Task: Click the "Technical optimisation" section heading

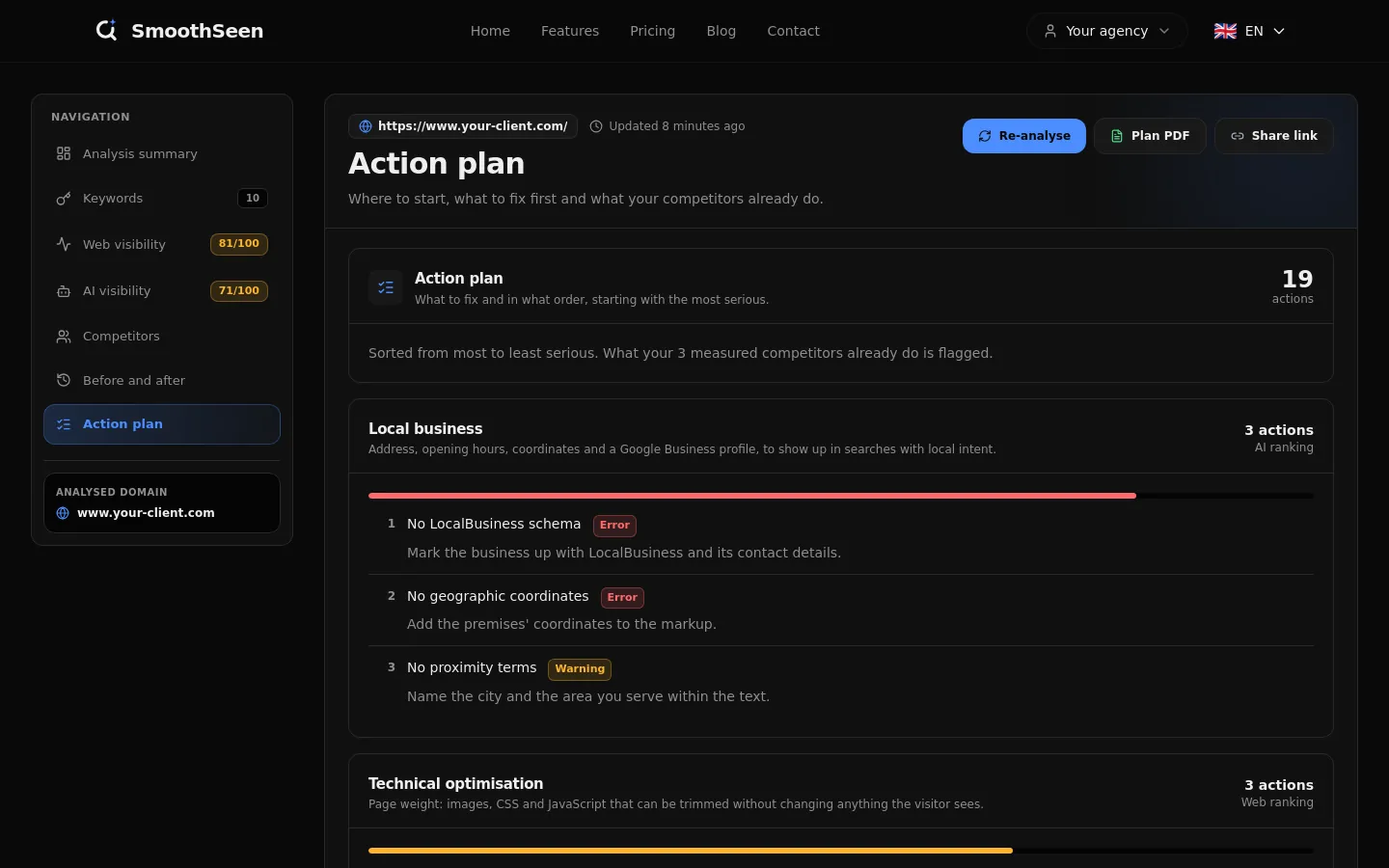Action: (x=455, y=784)
